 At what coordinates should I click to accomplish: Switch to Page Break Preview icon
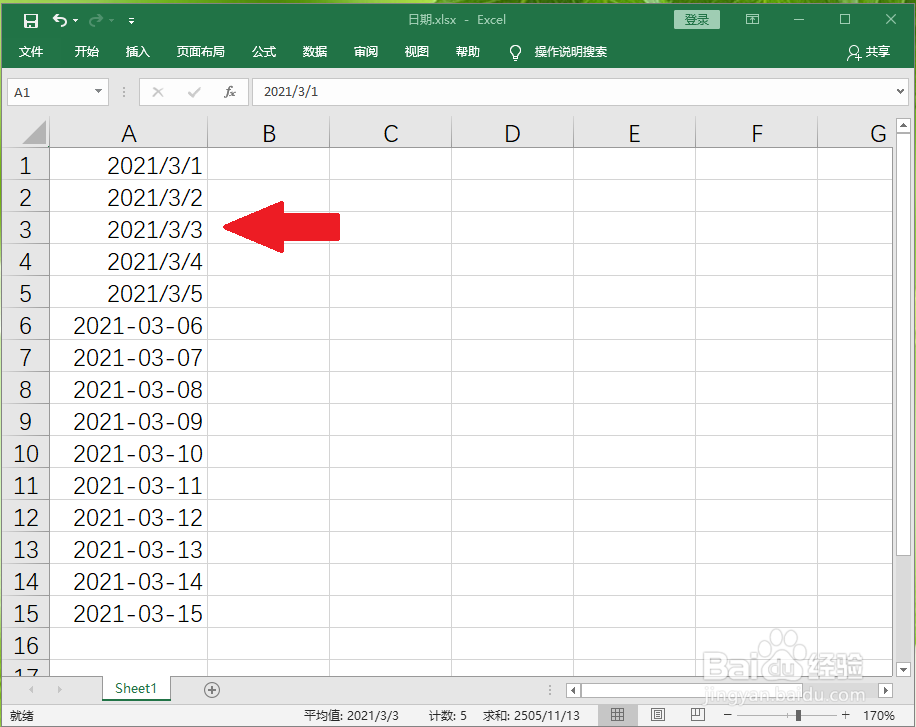(698, 714)
